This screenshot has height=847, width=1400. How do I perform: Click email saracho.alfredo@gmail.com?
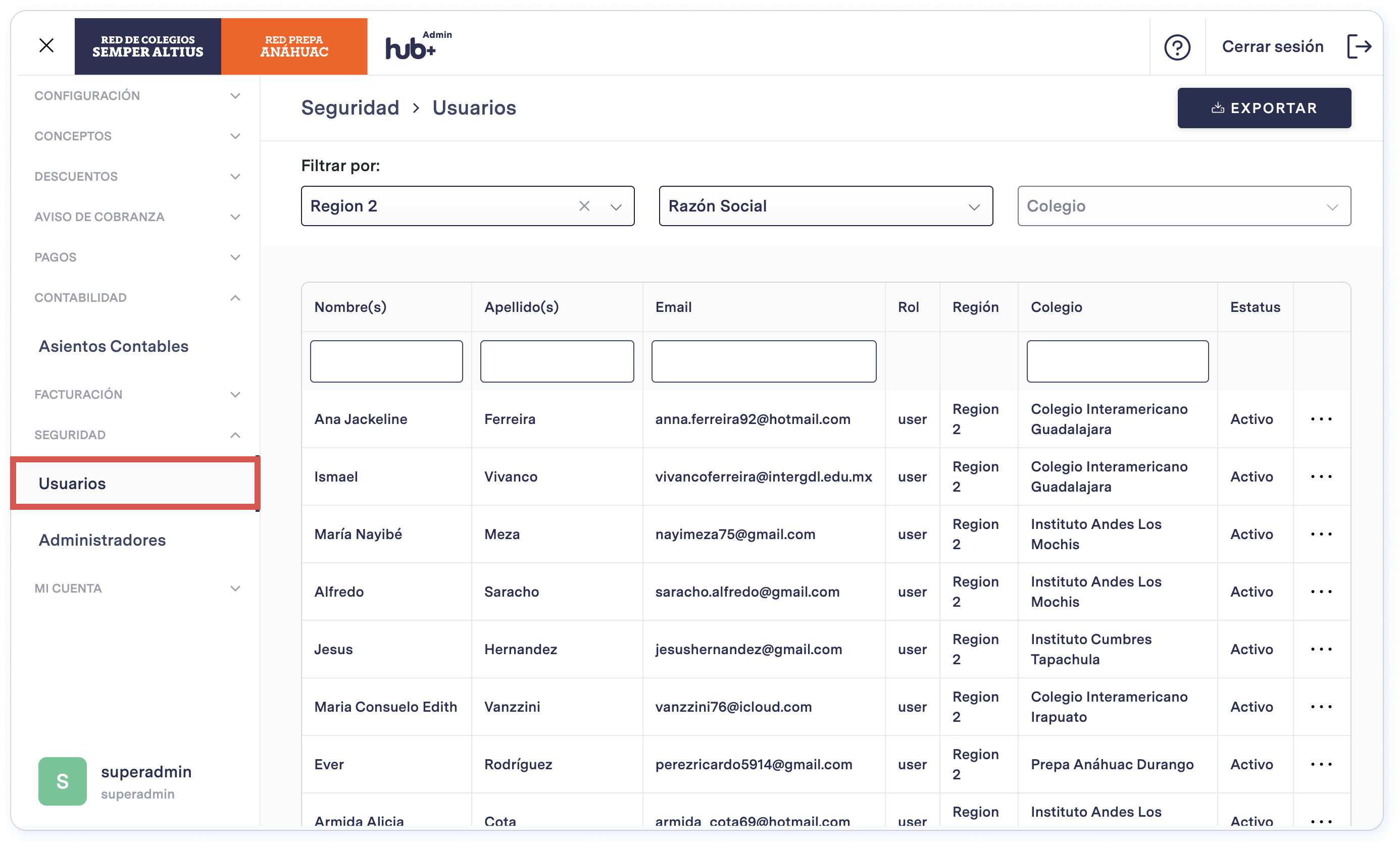(747, 592)
